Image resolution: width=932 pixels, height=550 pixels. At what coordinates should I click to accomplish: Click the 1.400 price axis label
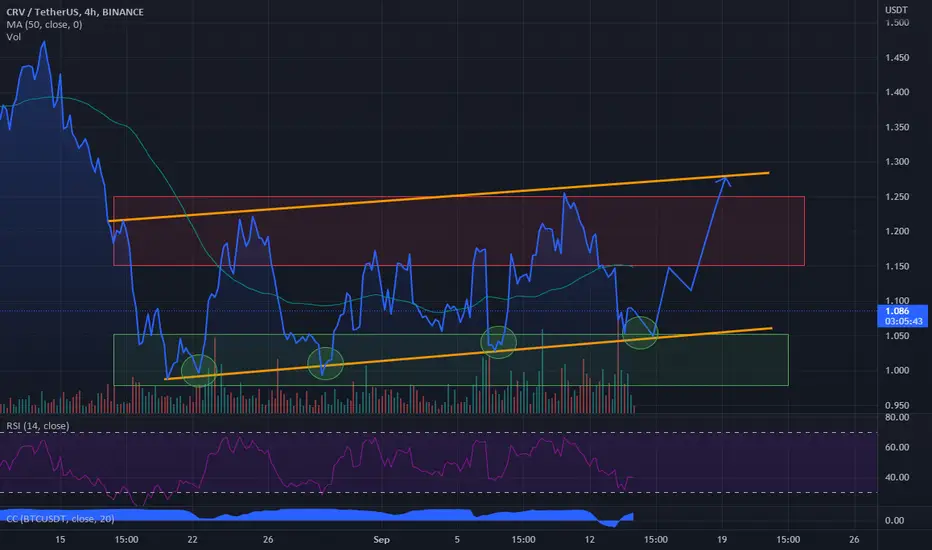click(897, 92)
